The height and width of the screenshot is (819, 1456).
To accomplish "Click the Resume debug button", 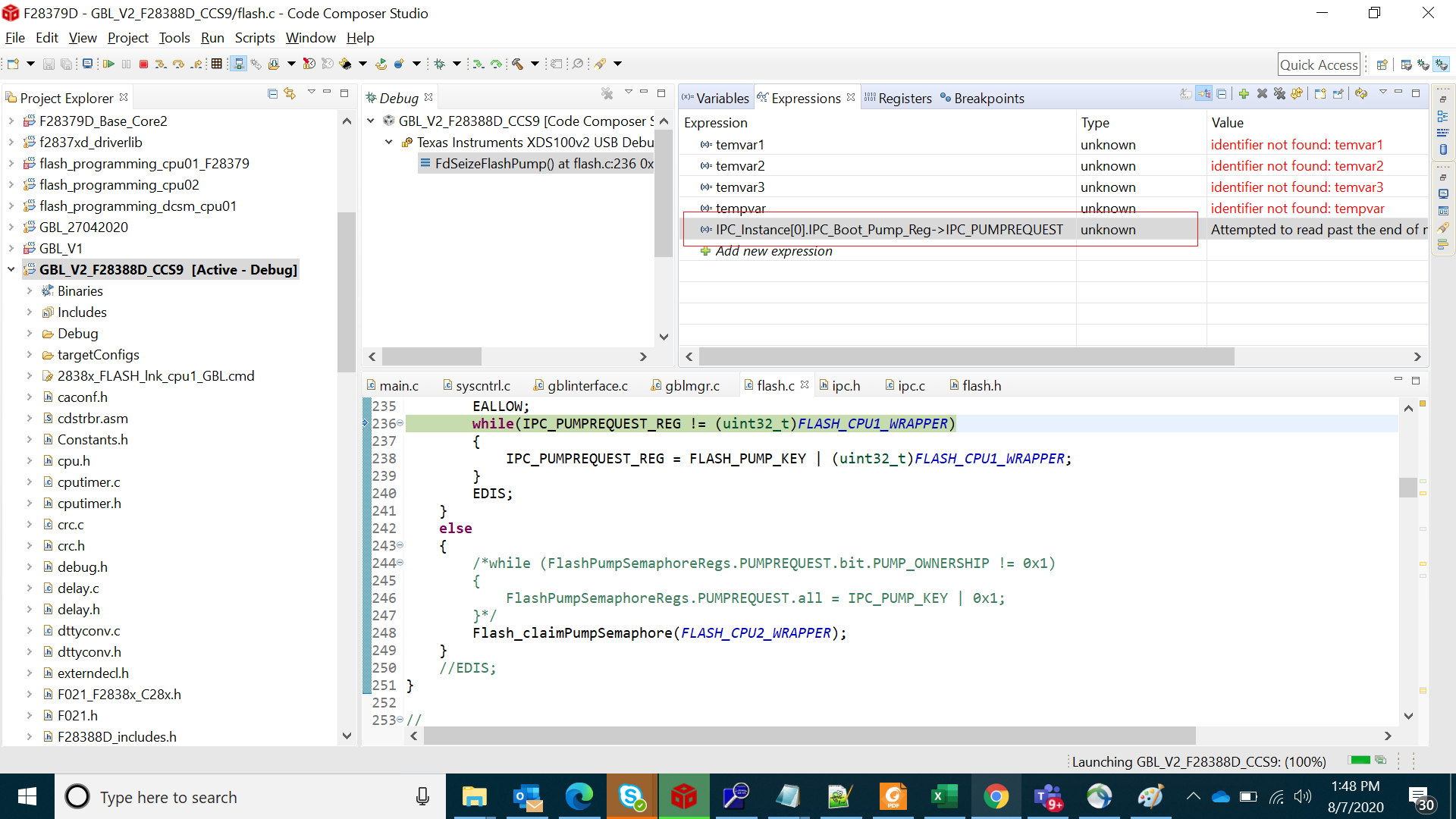I will point(108,64).
